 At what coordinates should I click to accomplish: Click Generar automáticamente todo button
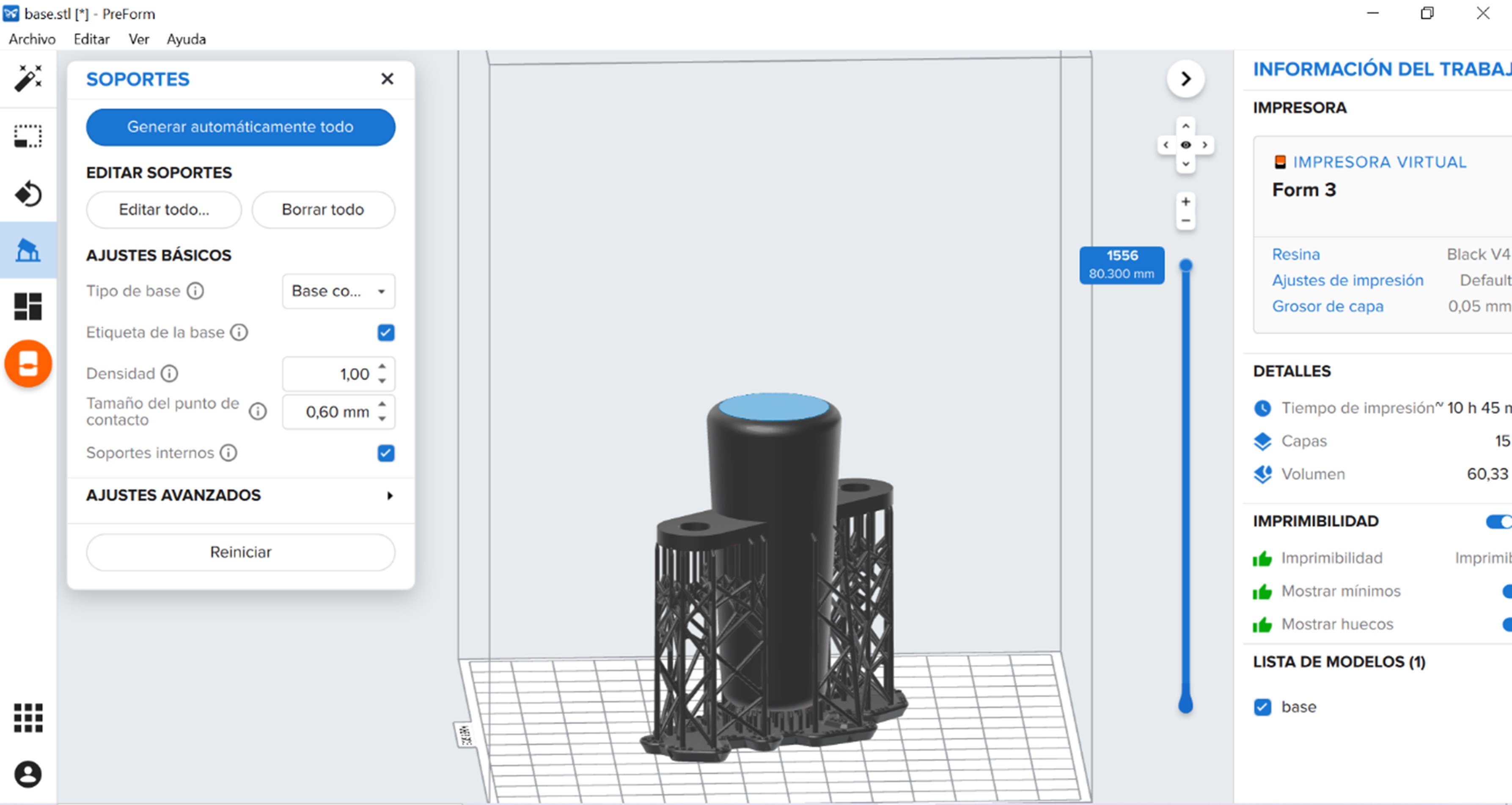(241, 127)
